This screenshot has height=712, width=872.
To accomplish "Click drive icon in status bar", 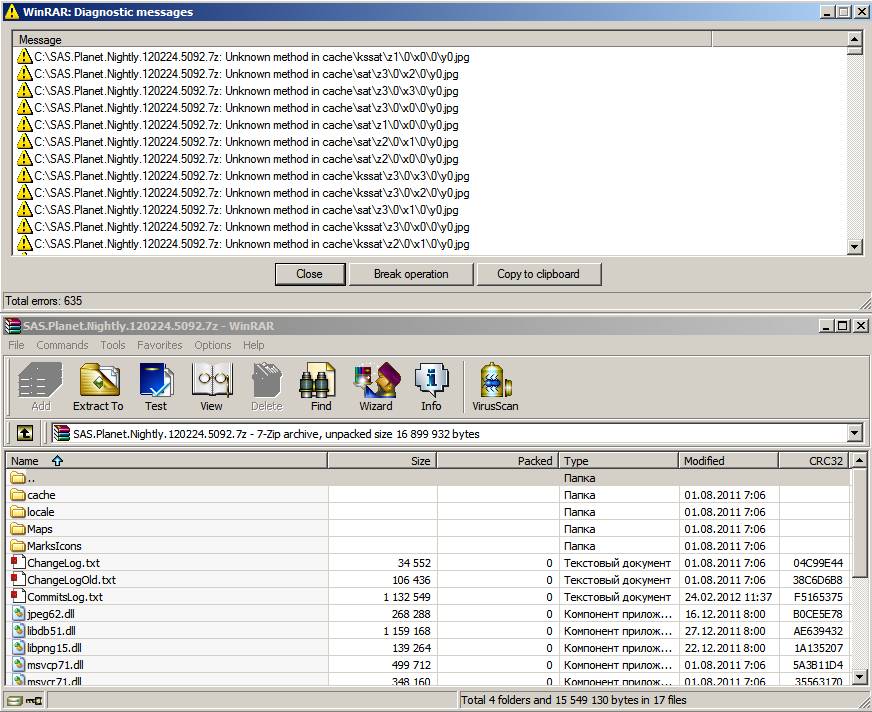I will pyautogui.click(x=15, y=700).
